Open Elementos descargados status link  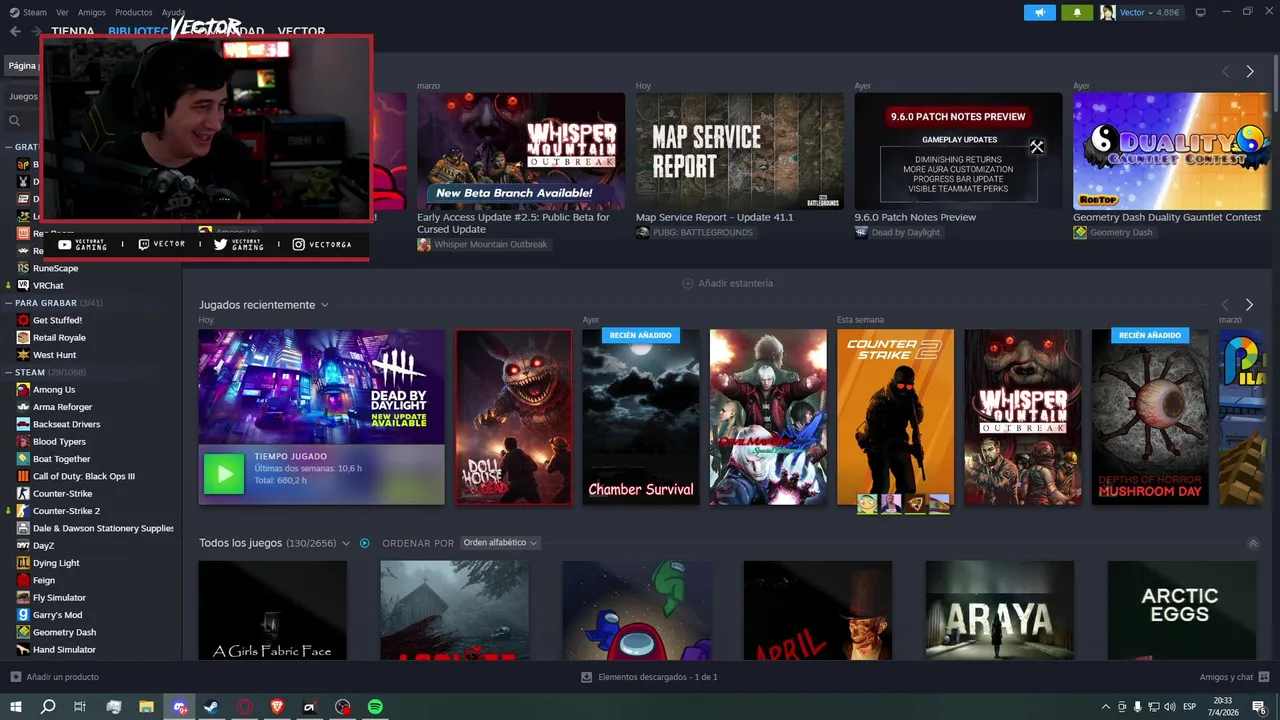coord(658,677)
